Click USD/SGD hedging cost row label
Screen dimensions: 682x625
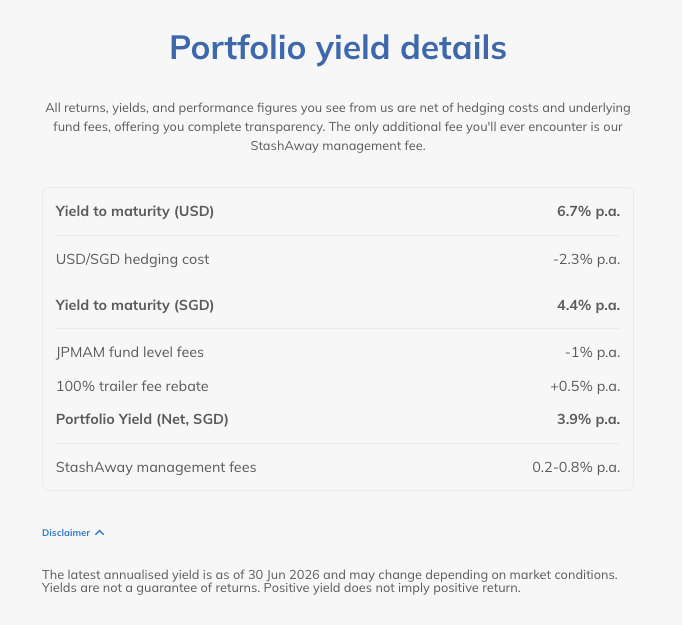[132, 259]
